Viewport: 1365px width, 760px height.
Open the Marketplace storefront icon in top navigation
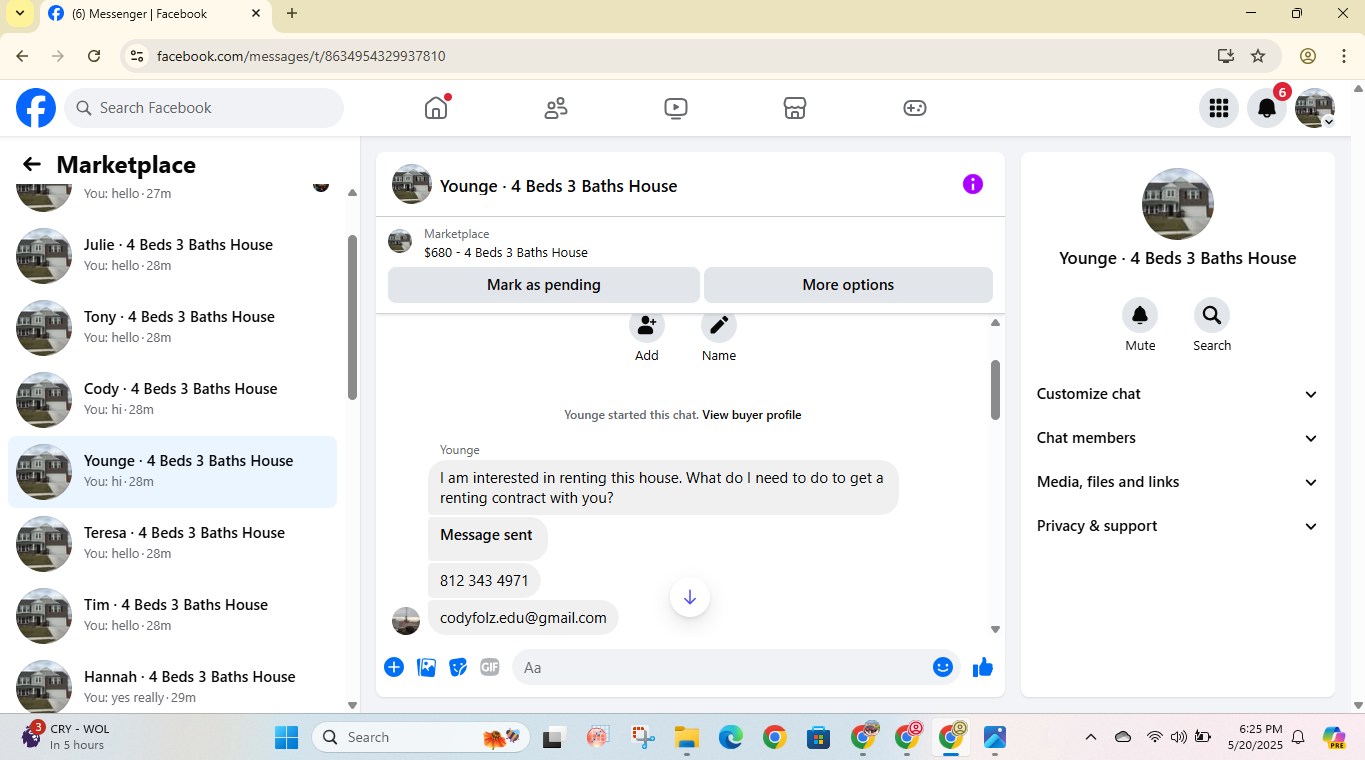point(795,108)
